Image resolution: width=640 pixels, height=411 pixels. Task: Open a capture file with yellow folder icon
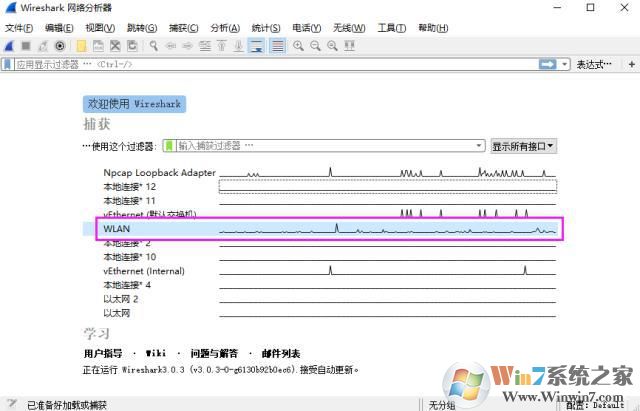(x=81, y=46)
